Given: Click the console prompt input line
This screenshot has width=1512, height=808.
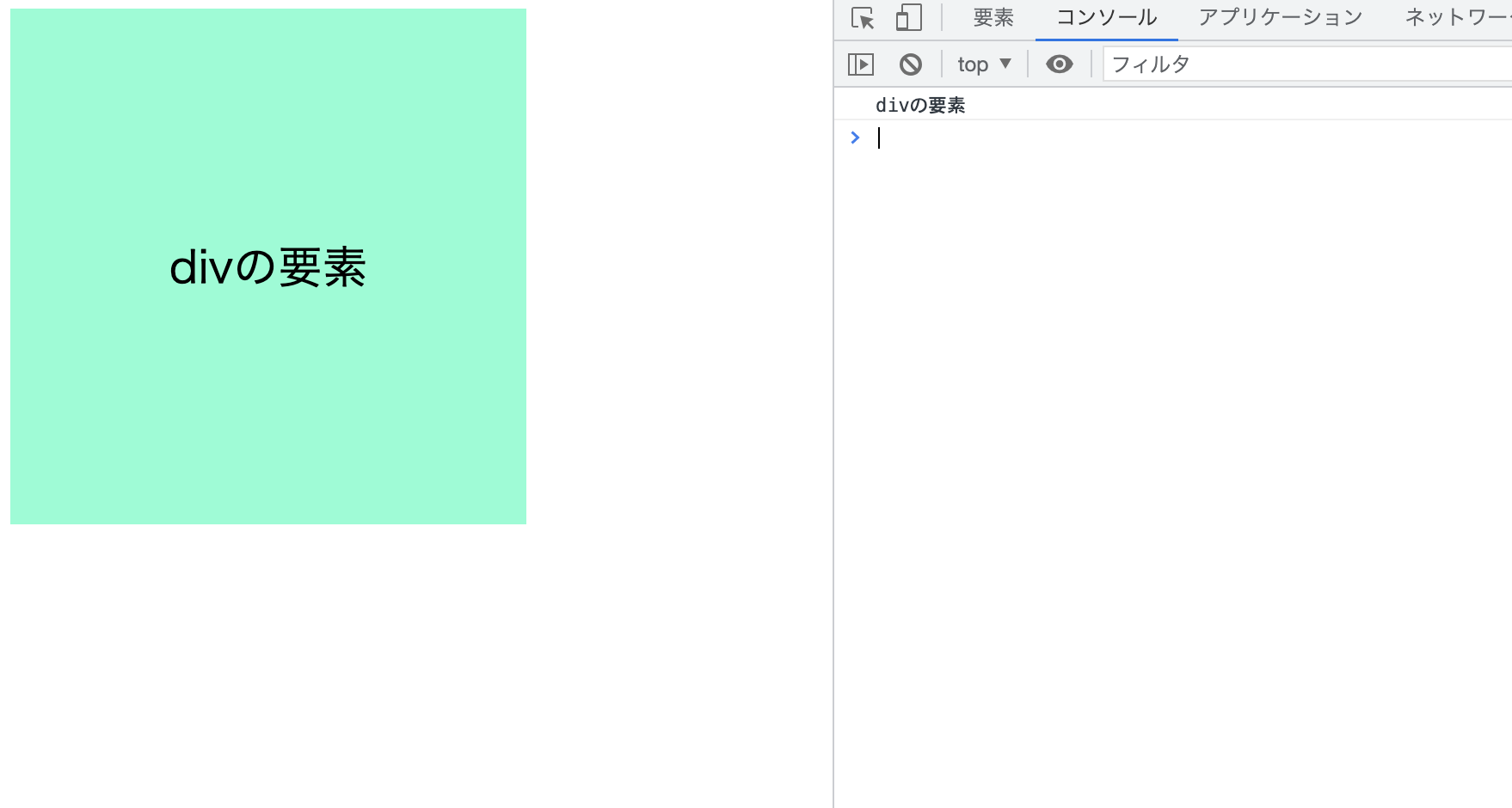Looking at the screenshot, I should [x=1194, y=138].
